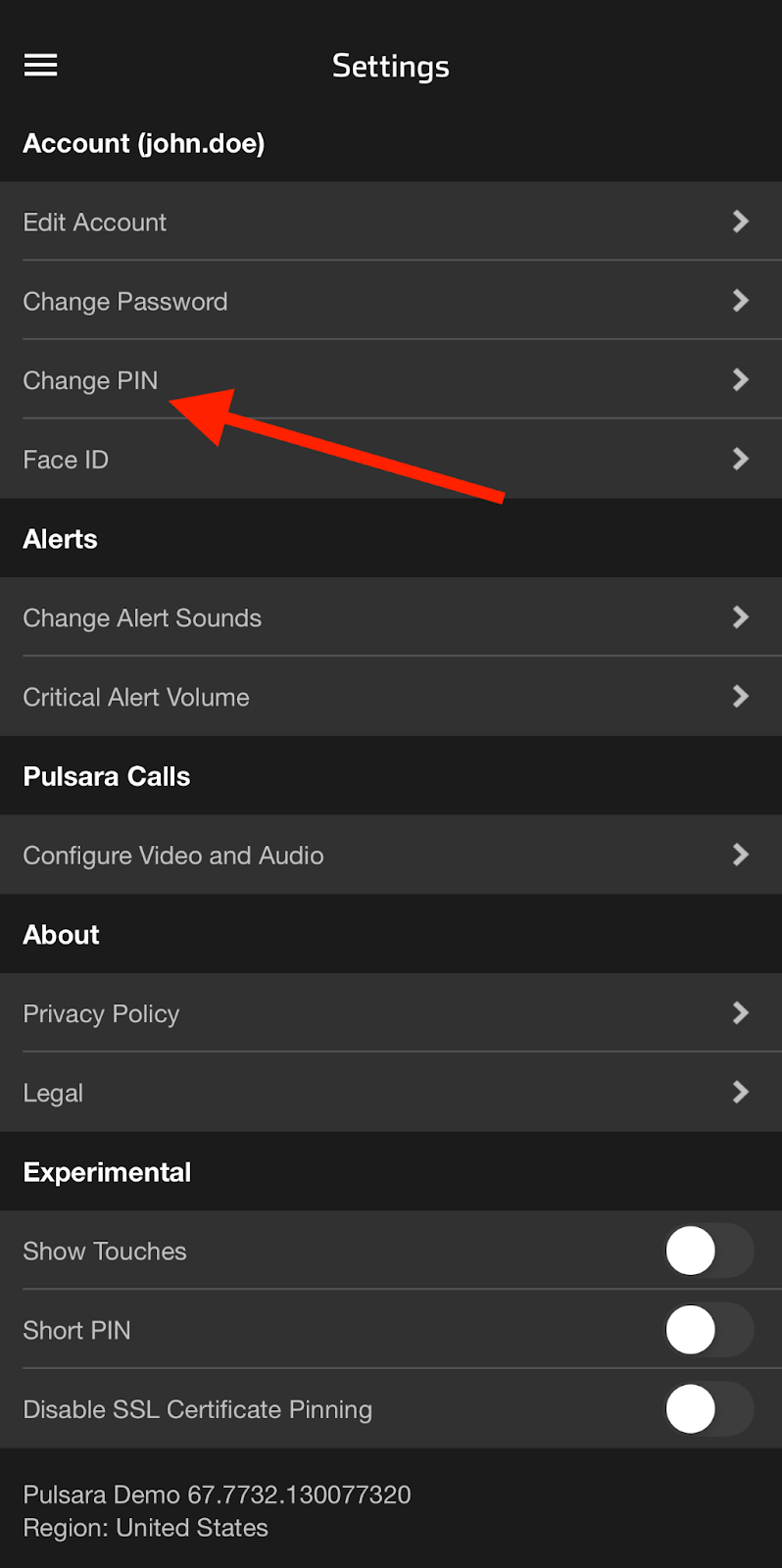
Task: Select the Change PIN menu item
Action: [90, 380]
